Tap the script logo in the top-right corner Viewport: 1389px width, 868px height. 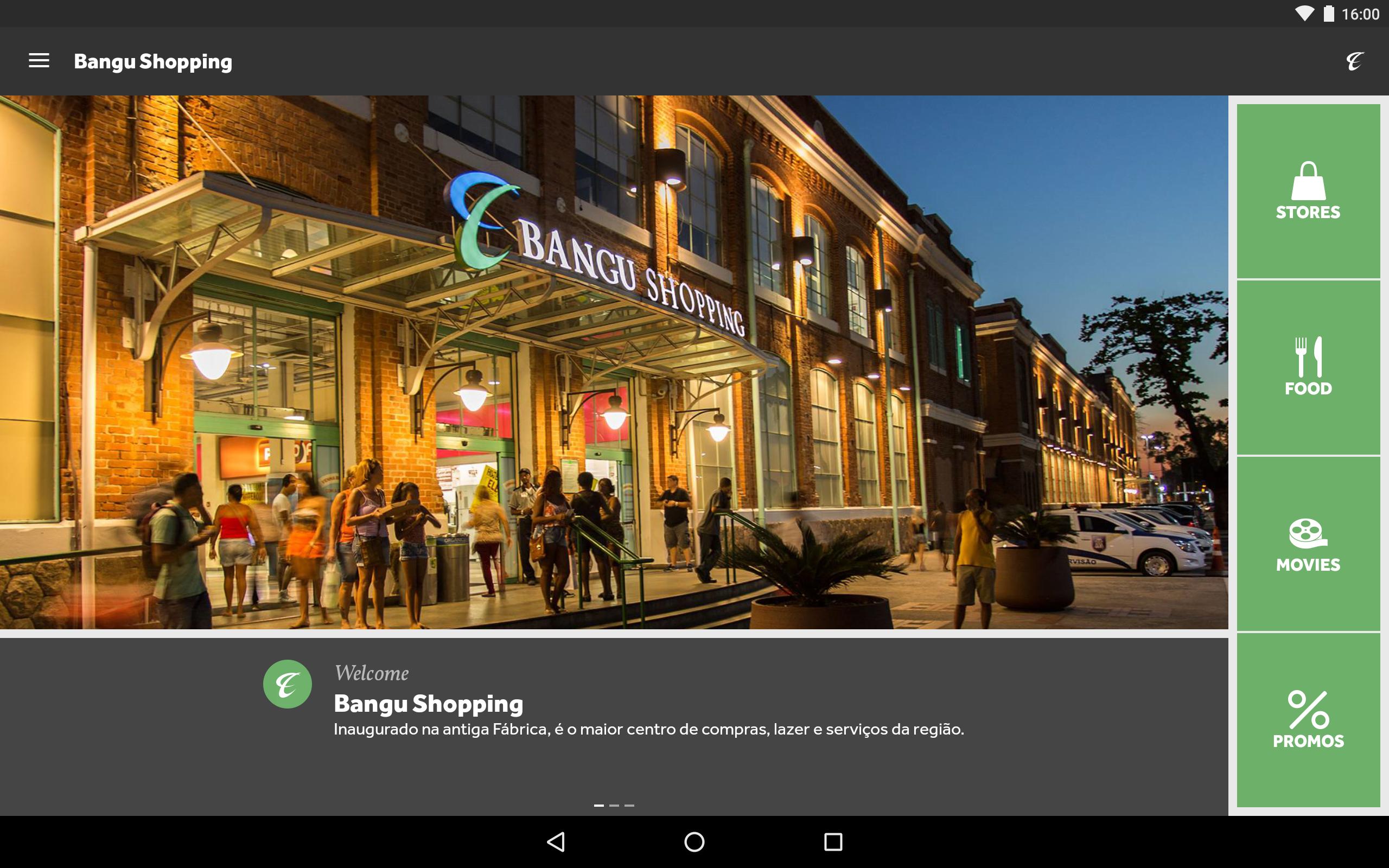[x=1355, y=61]
